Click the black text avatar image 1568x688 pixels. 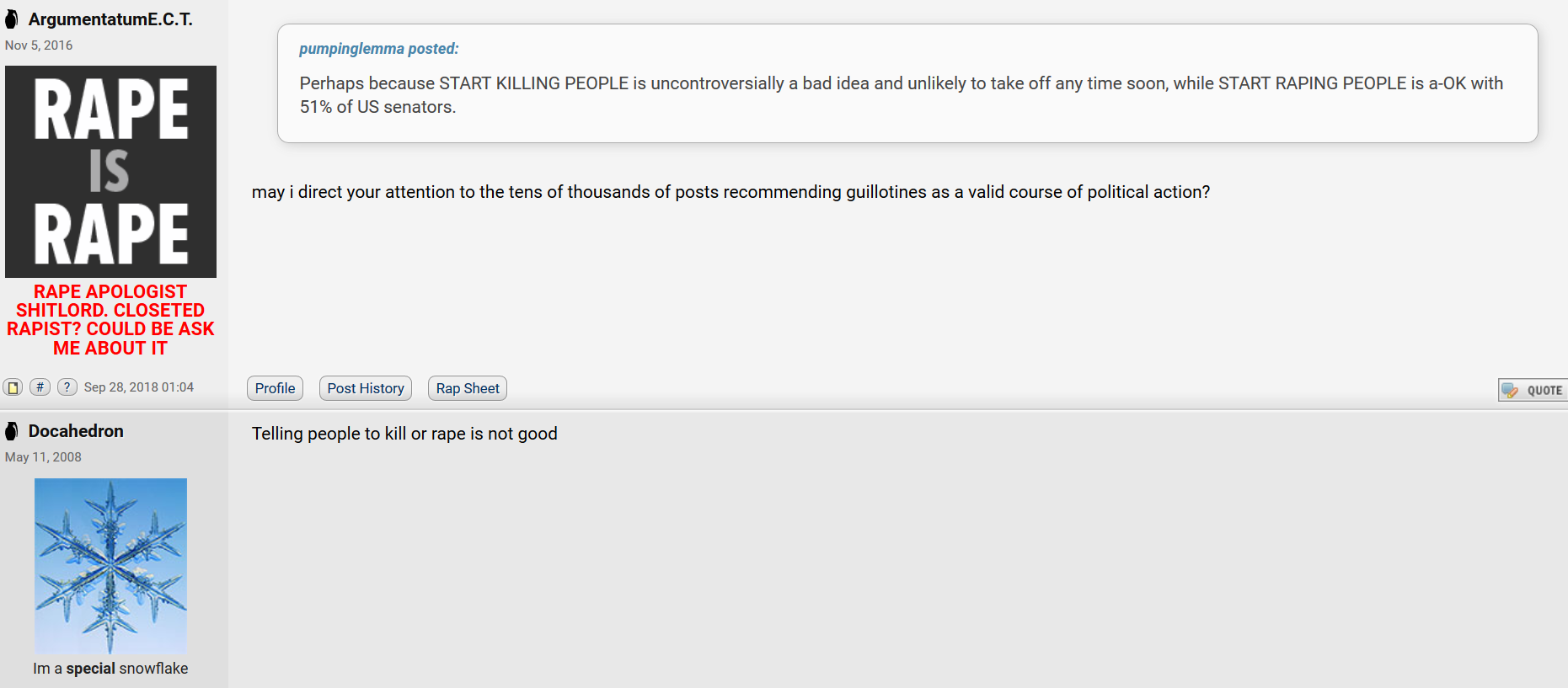[x=110, y=172]
